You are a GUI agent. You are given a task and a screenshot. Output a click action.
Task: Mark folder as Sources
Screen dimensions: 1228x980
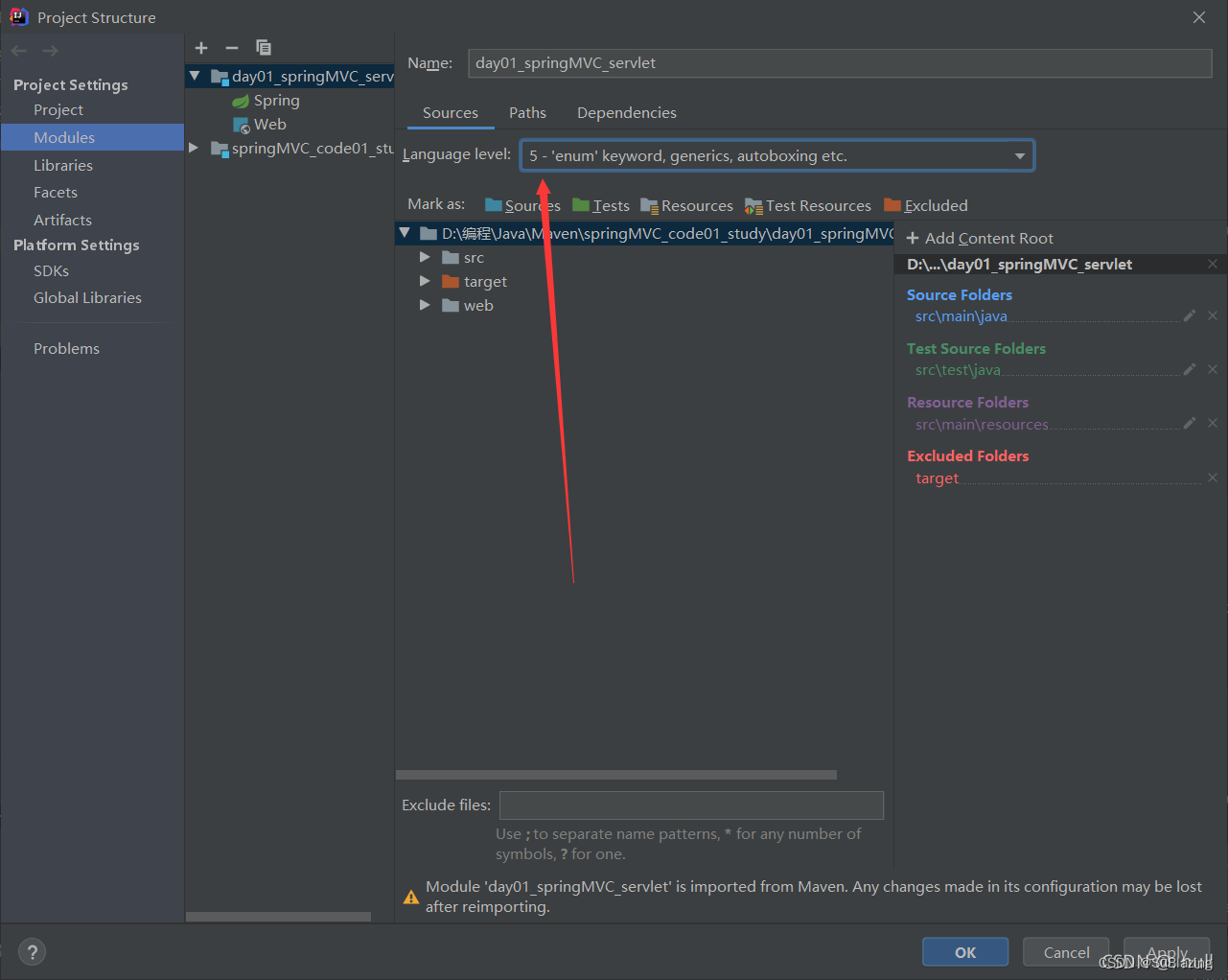tap(522, 205)
